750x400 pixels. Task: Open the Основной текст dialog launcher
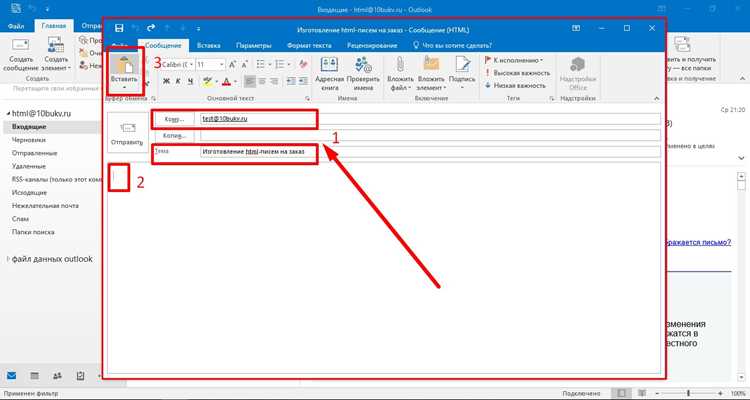pyautogui.click(x=307, y=99)
